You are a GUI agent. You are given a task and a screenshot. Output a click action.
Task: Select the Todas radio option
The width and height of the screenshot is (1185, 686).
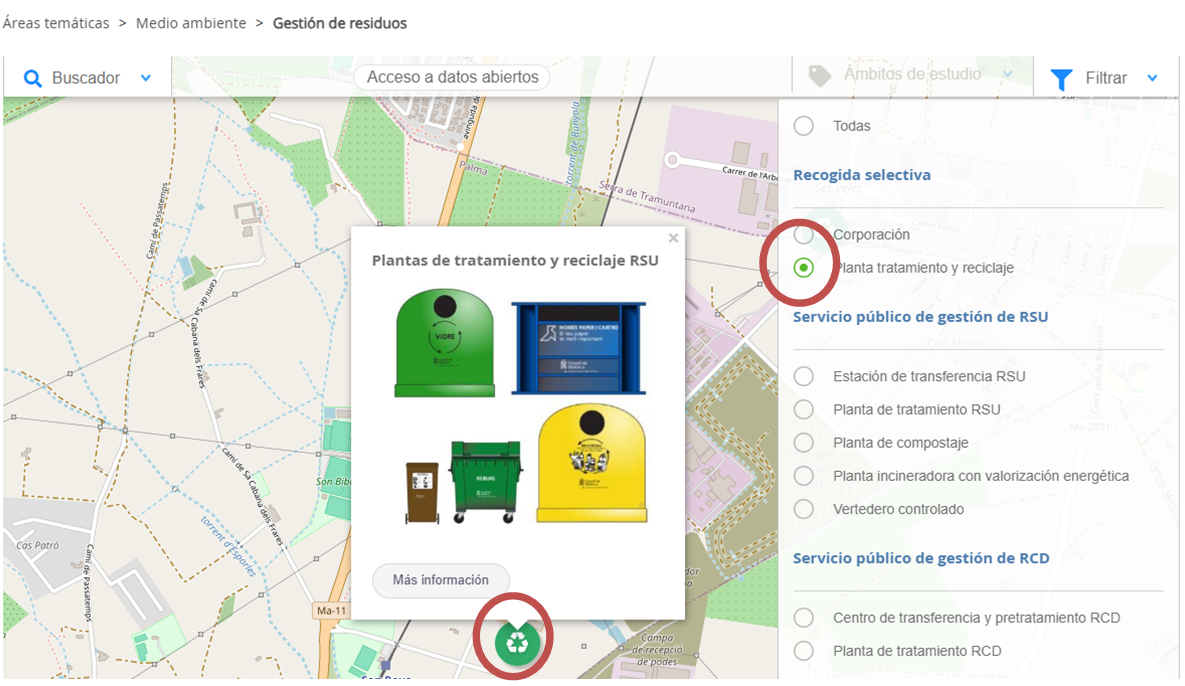tap(804, 126)
